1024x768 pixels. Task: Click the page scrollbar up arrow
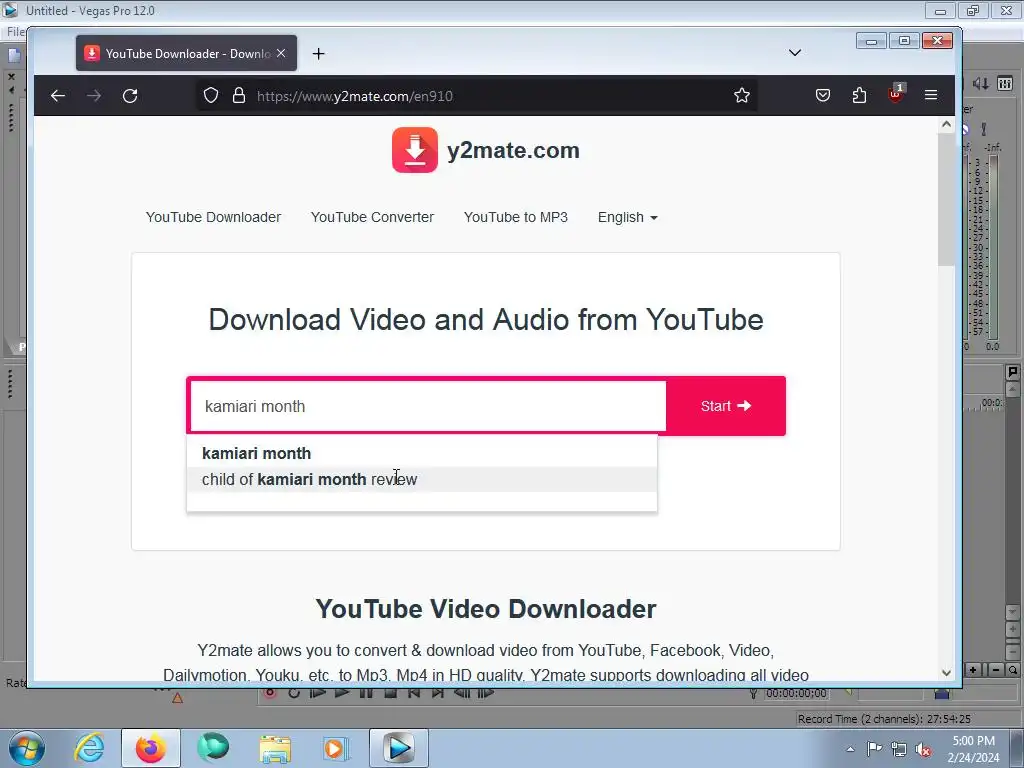coord(946,125)
